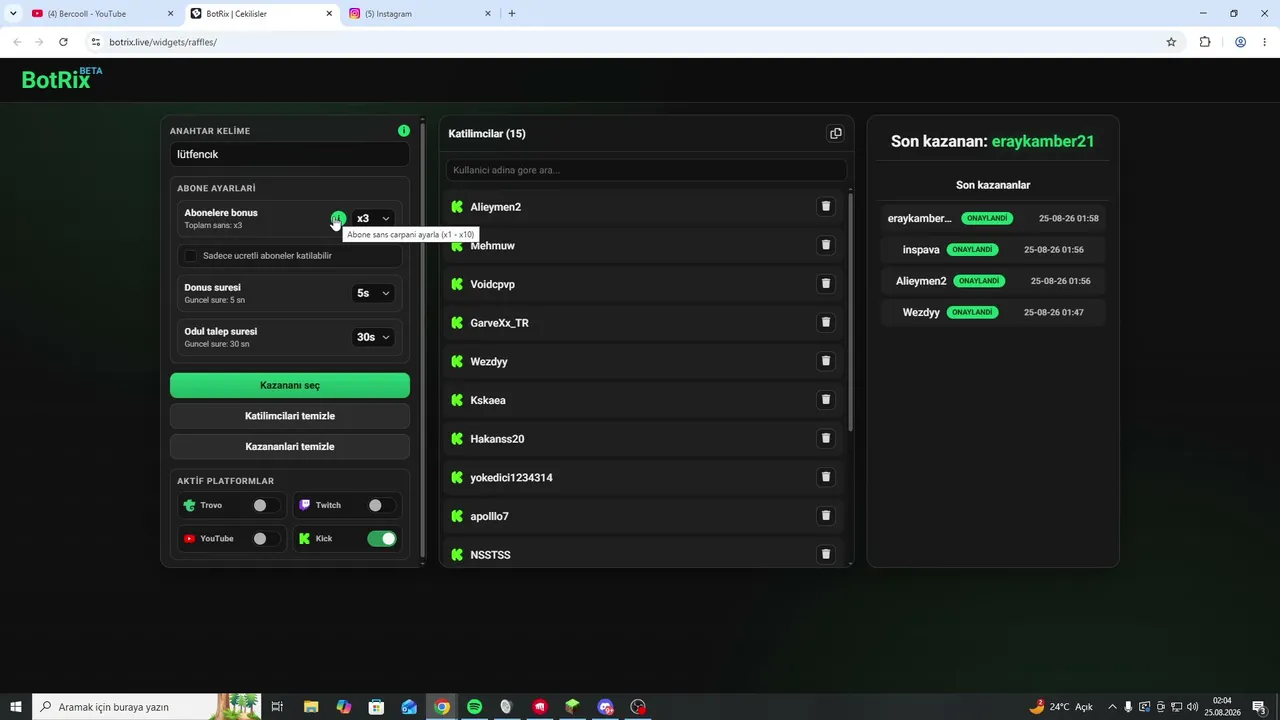
Task: Click the Katilimcilar (15) heading
Action: (x=487, y=133)
